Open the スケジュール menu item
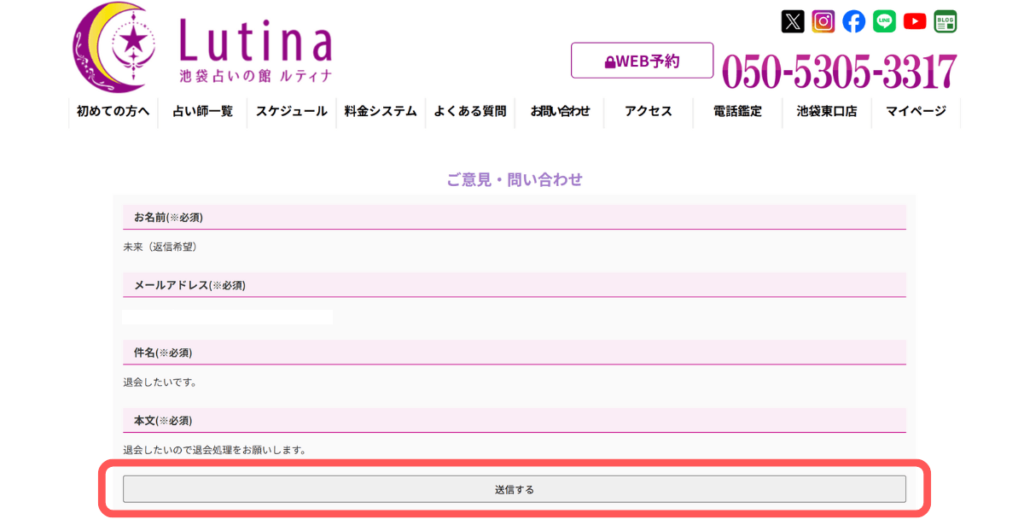 point(291,112)
